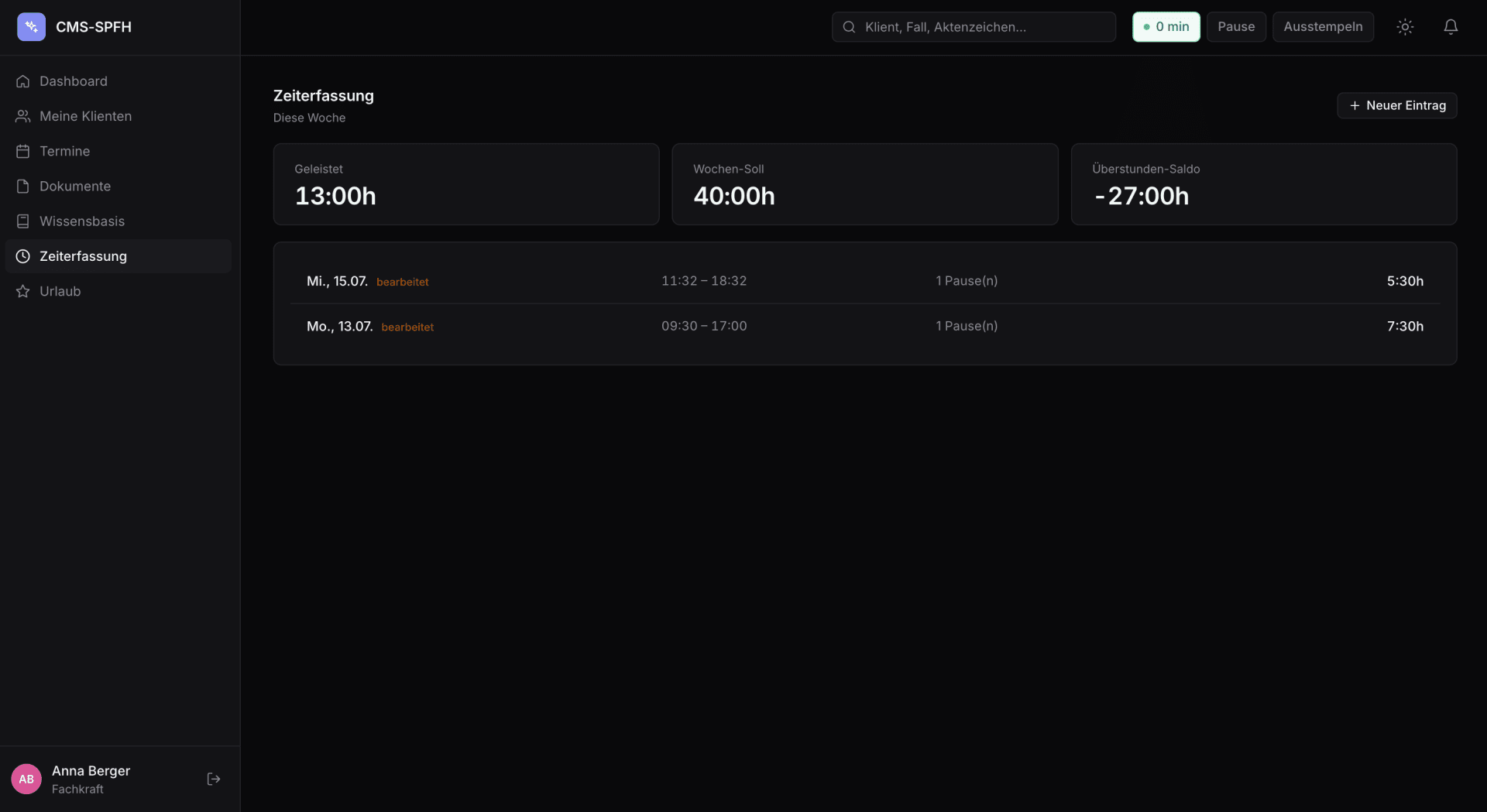Click Neuer Eintrag button

point(1397,105)
